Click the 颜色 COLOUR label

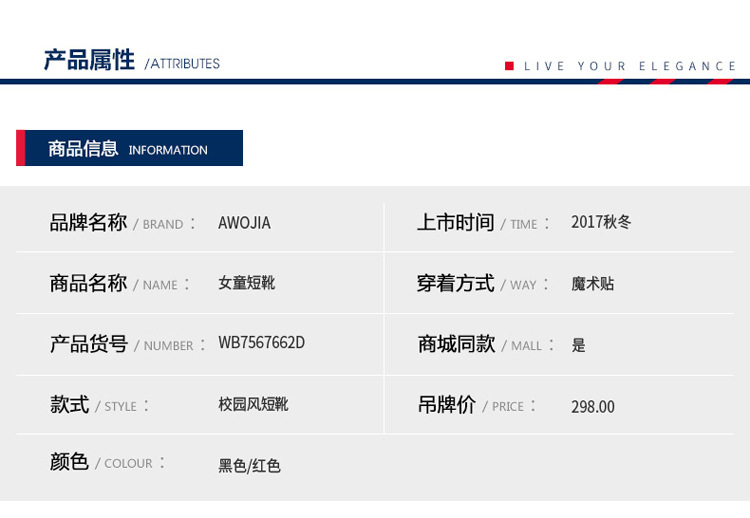click(107, 463)
